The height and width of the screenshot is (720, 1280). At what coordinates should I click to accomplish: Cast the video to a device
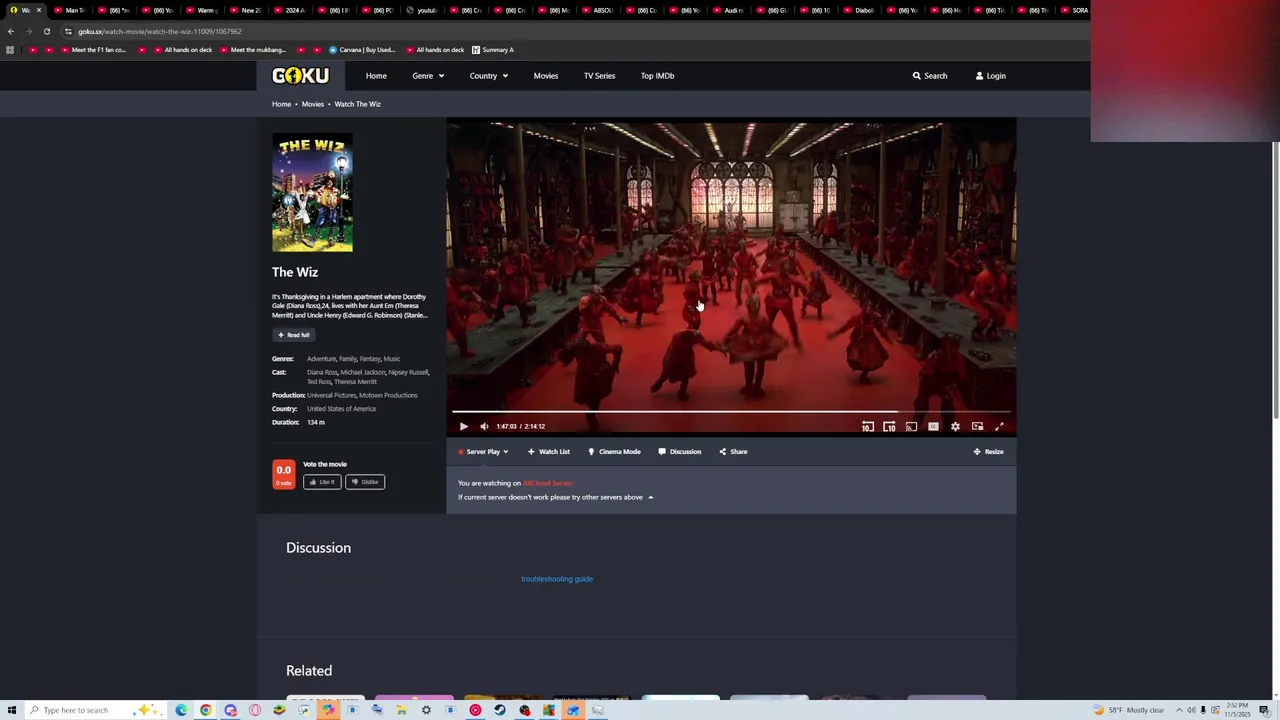pos(911,426)
